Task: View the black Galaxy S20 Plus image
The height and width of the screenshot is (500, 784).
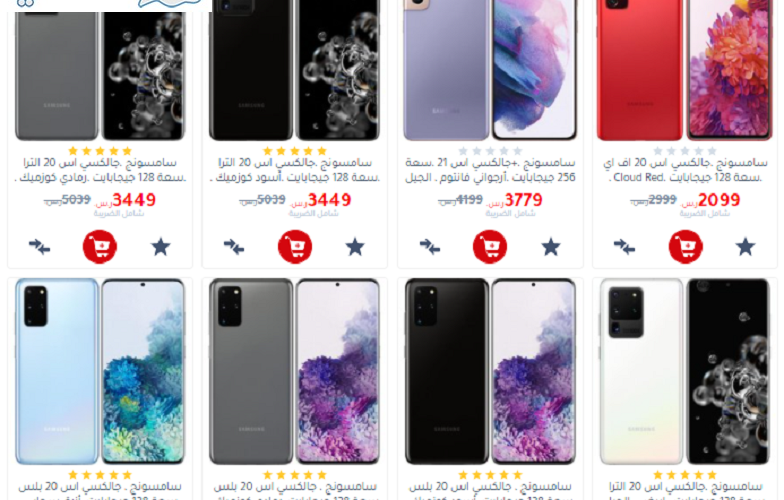Action: point(490,372)
